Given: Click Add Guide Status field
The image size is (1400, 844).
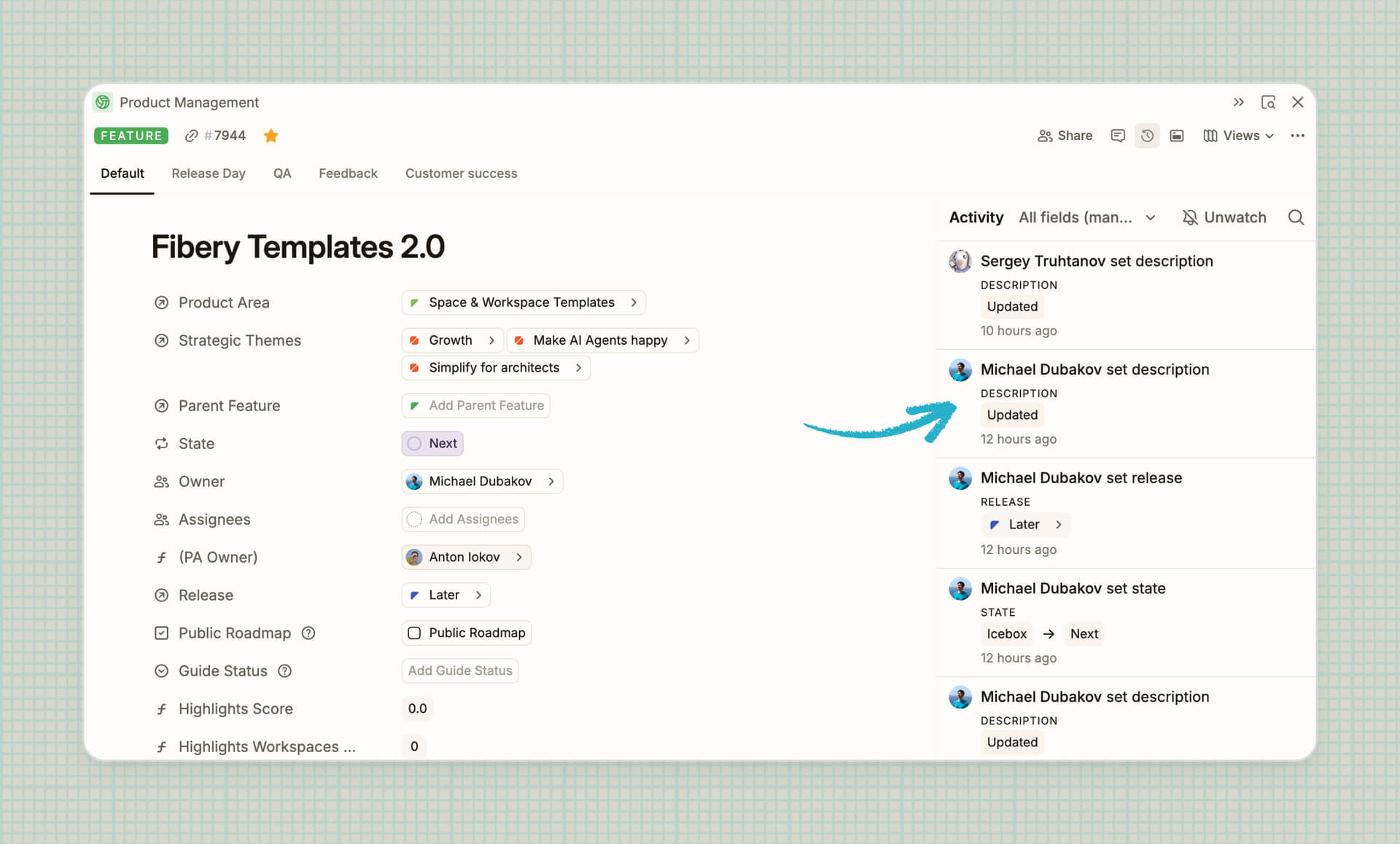Looking at the screenshot, I should (x=460, y=671).
